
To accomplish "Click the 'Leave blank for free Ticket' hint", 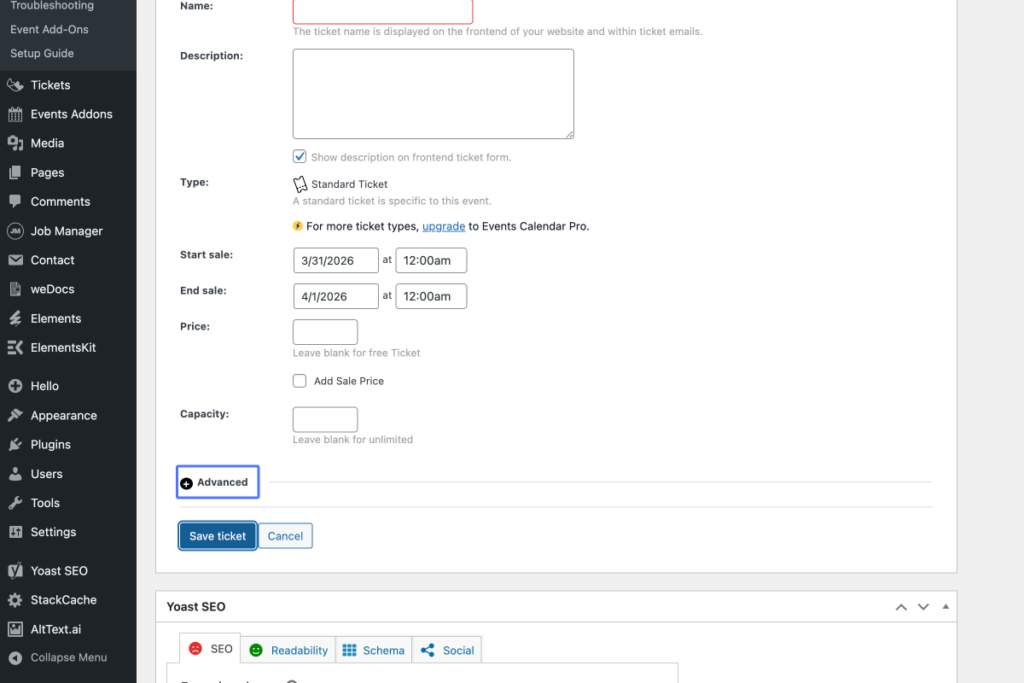I will (357, 353).
